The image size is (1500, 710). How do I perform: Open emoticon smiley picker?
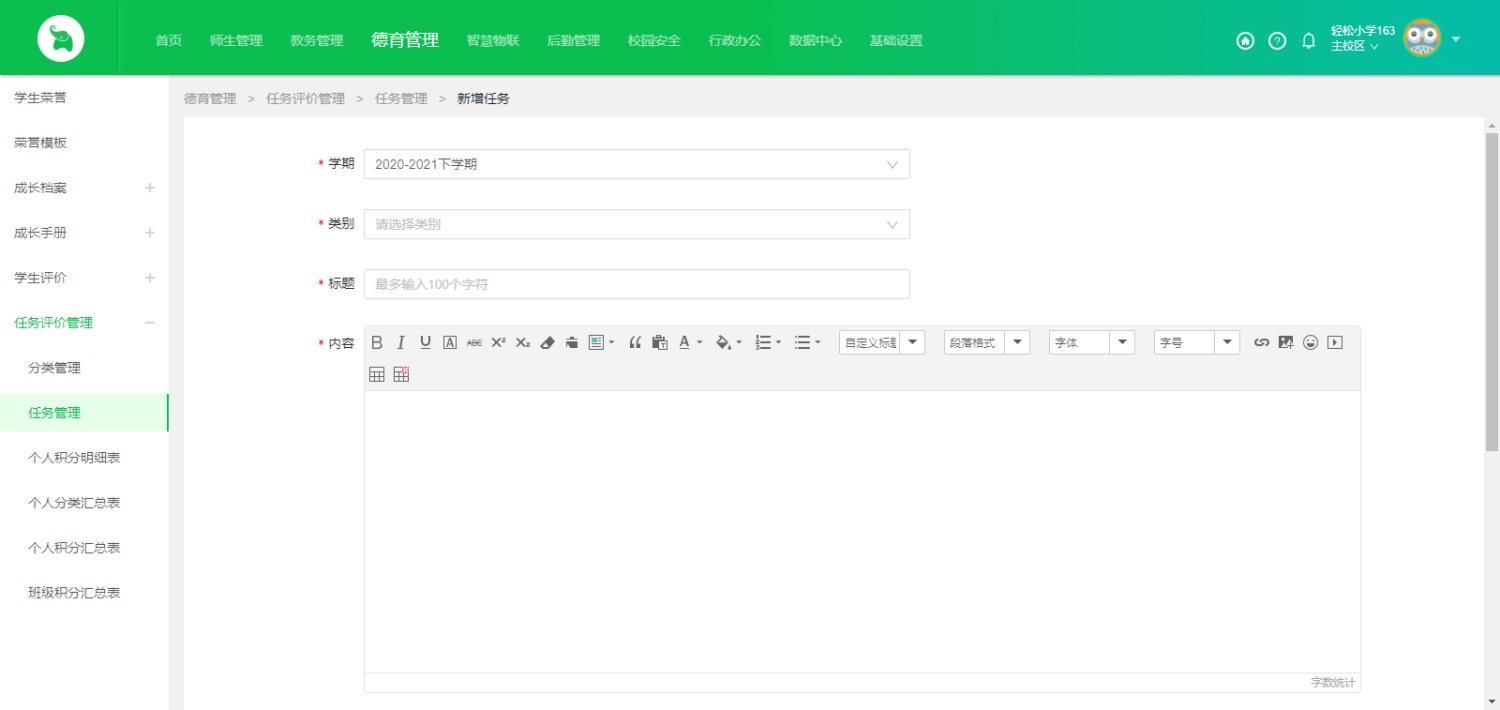[1310, 342]
